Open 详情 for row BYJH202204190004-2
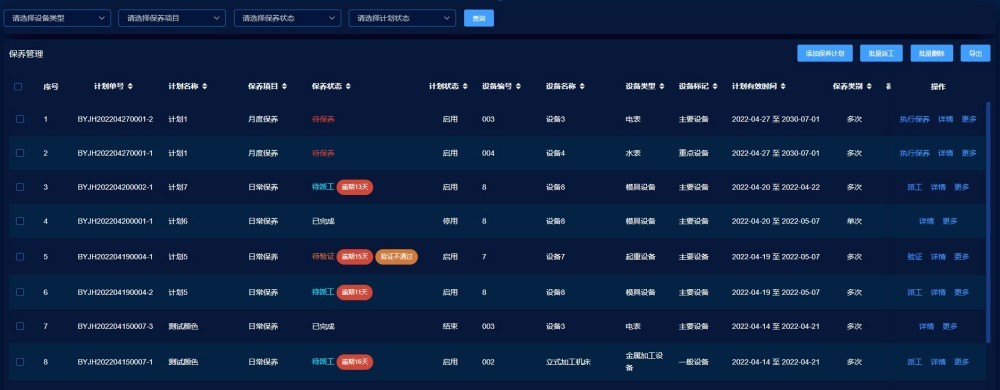The image size is (1000, 390). pyautogui.click(x=938, y=292)
